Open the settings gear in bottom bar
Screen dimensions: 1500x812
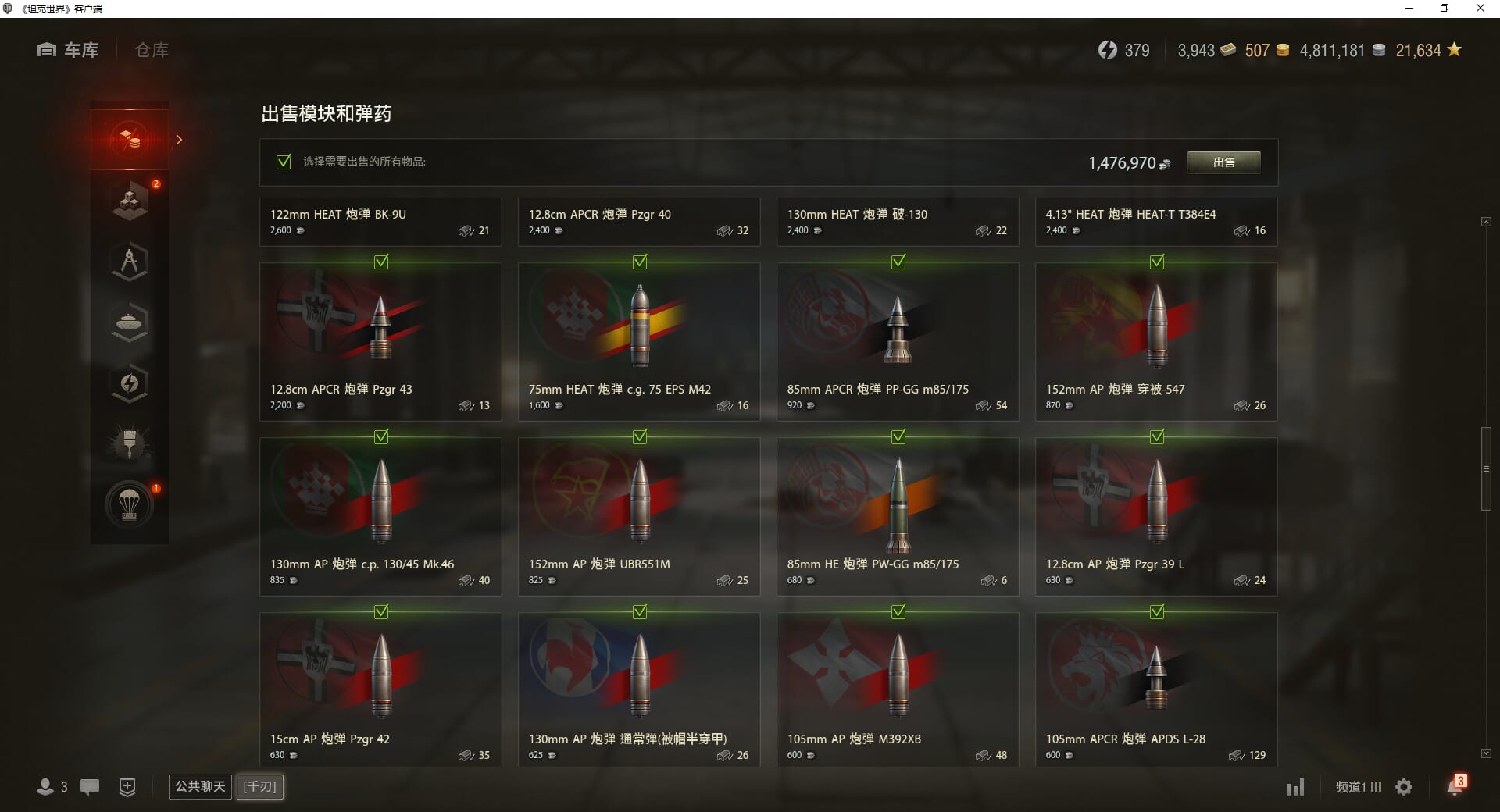(x=1404, y=787)
